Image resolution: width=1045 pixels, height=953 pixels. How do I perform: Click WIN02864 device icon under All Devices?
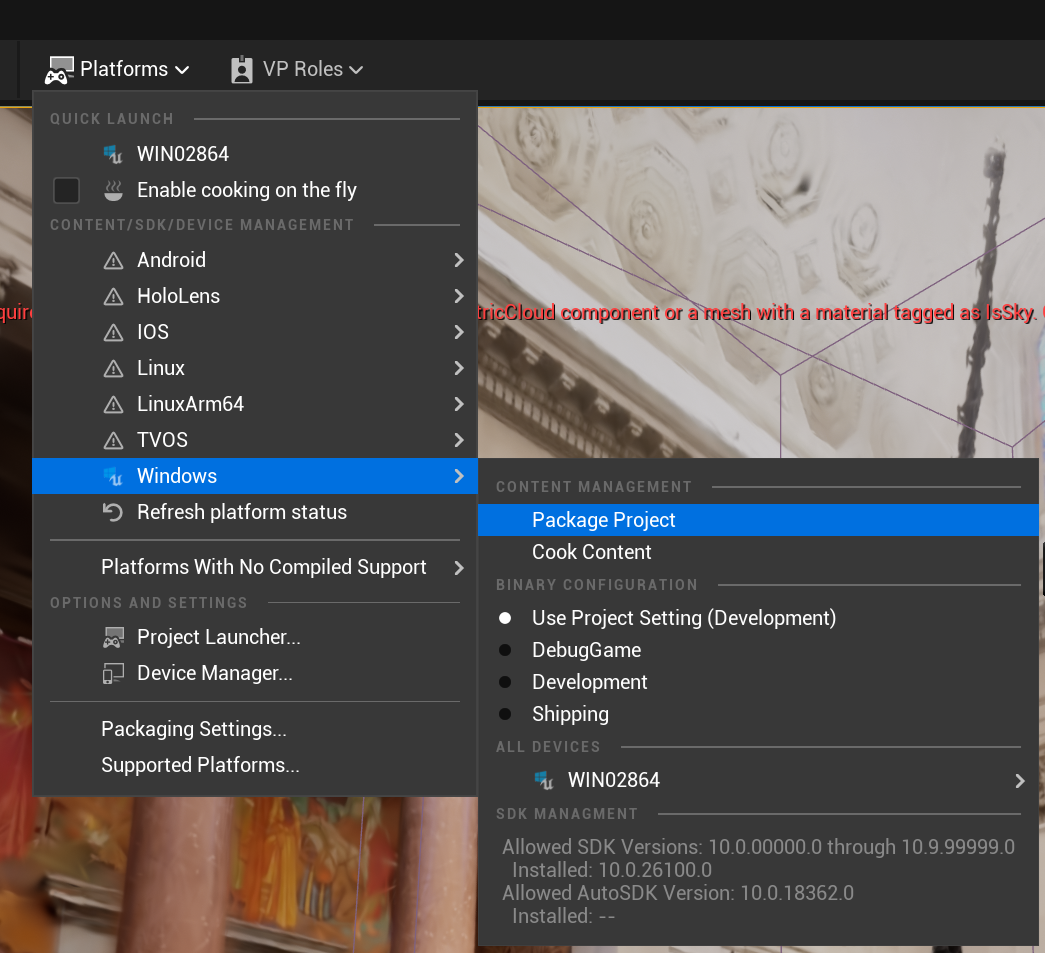pyautogui.click(x=544, y=780)
